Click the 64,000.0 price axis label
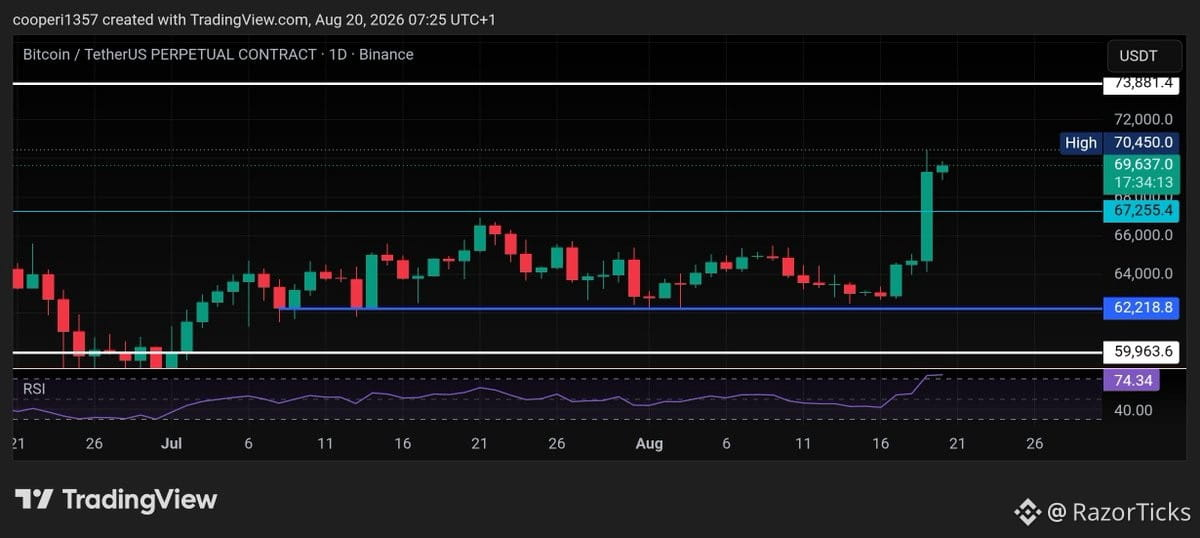Viewport: 1200px width, 538px height. coord(1141,273)
